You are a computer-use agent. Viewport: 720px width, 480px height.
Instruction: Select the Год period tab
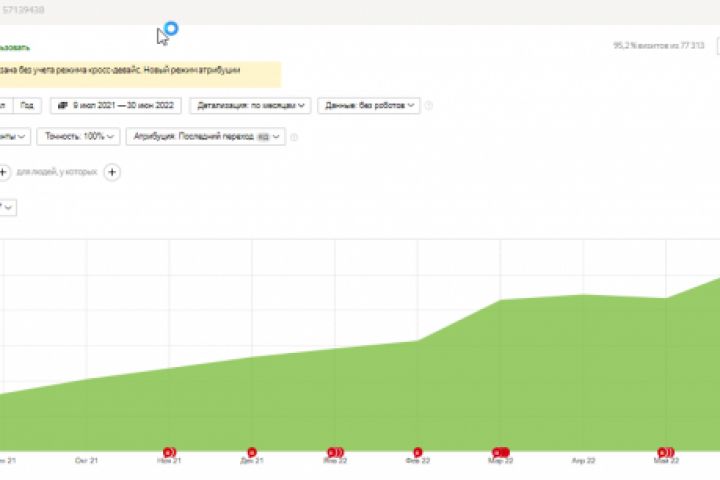click(x=28, y=106)
